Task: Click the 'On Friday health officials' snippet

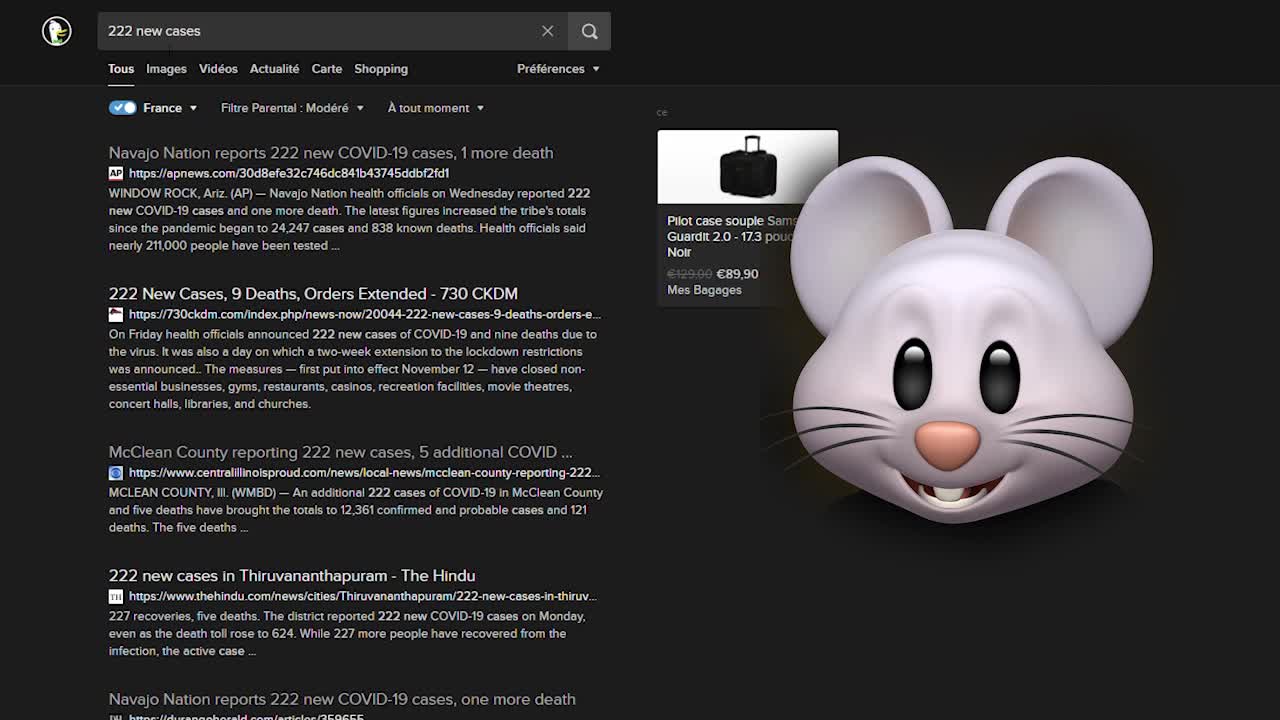Action: 353,369
